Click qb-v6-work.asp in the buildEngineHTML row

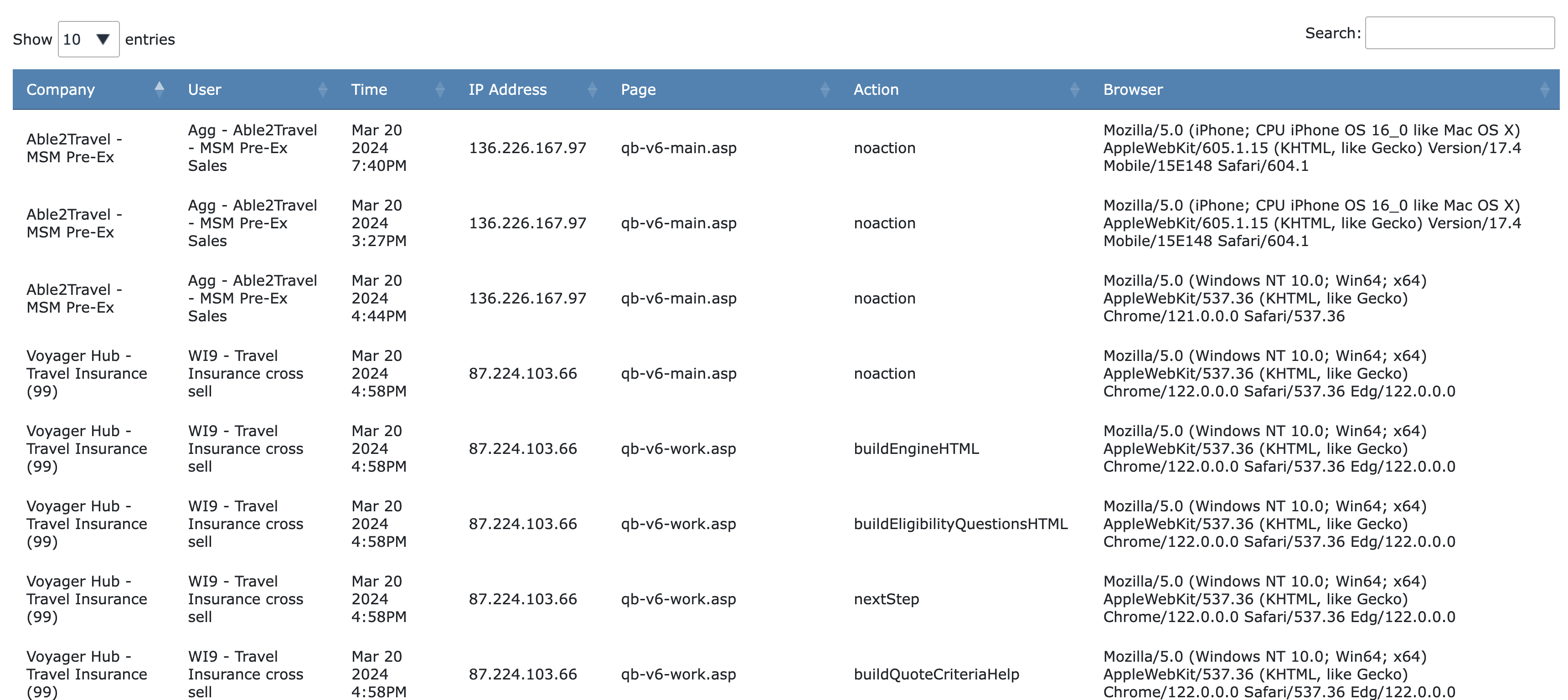(678, 448)
